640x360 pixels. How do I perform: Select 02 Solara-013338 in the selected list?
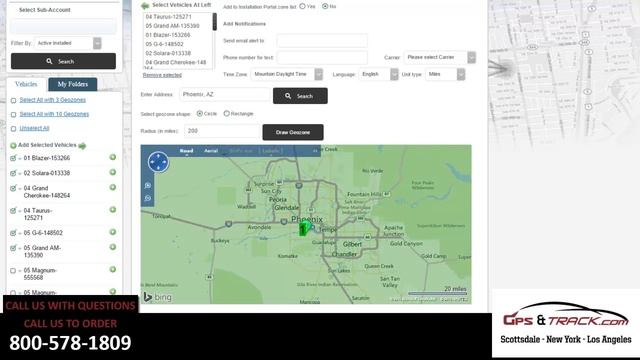(x=168, y=53)
